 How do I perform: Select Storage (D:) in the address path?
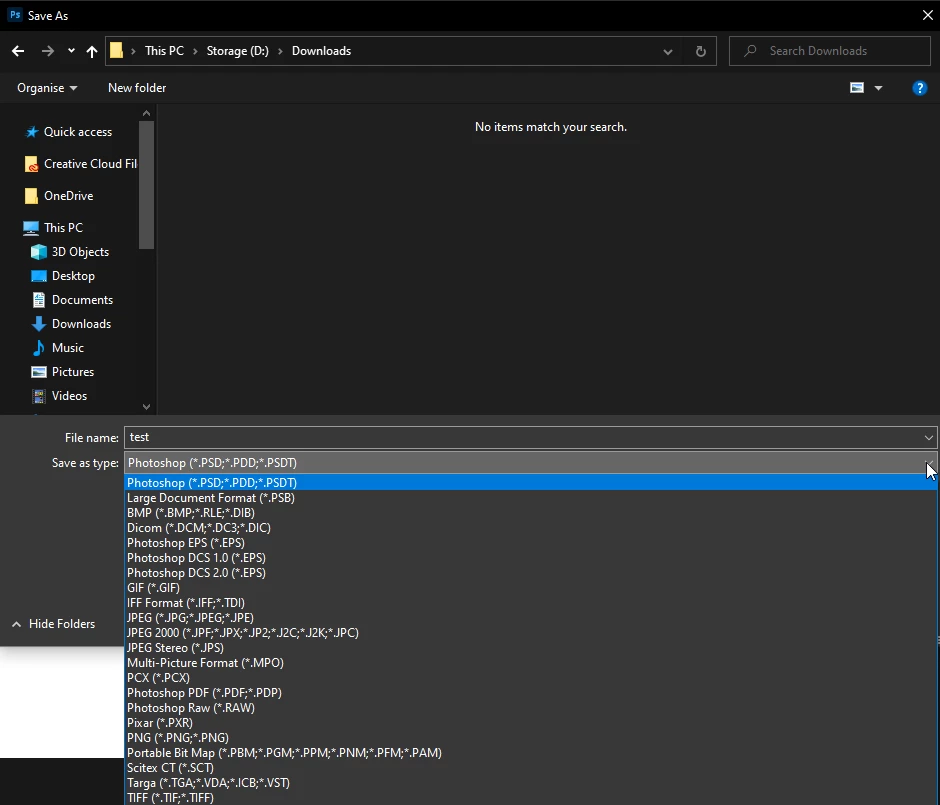tap(237, 51)
